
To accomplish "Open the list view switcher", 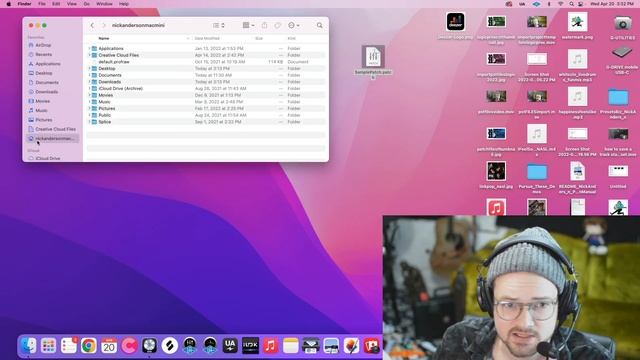I will point(219,25).
